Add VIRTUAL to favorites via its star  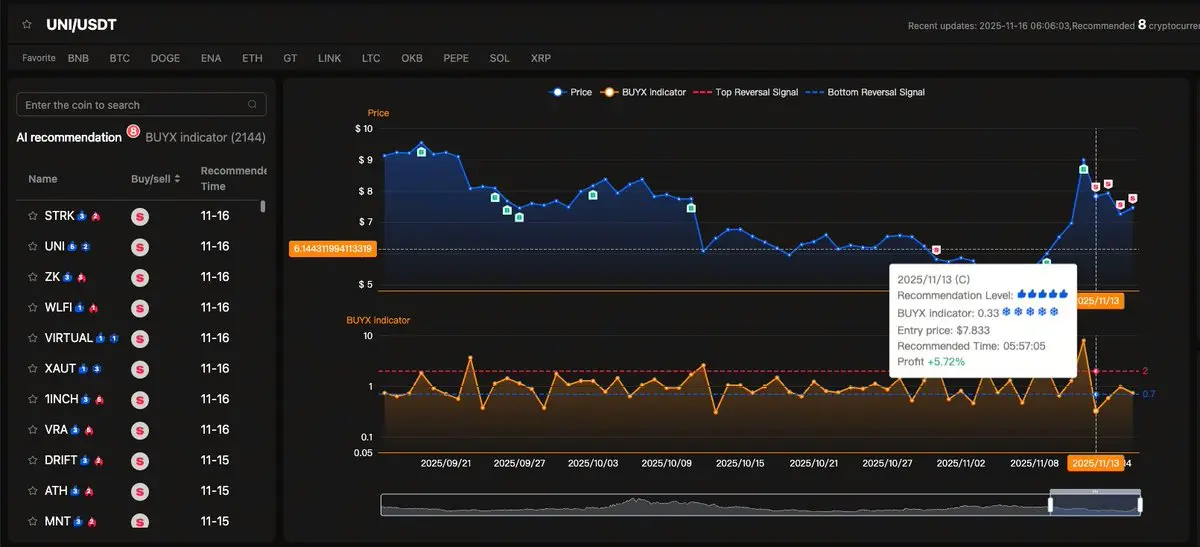pyautogui.click(x=33, y=338)
